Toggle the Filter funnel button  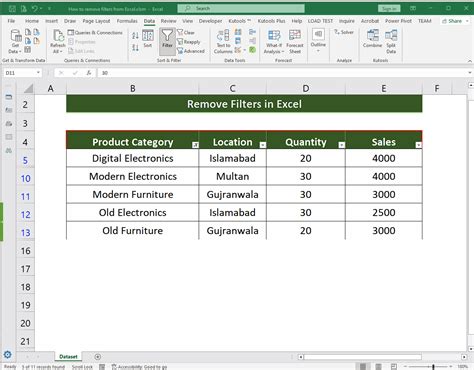point(167,41)
